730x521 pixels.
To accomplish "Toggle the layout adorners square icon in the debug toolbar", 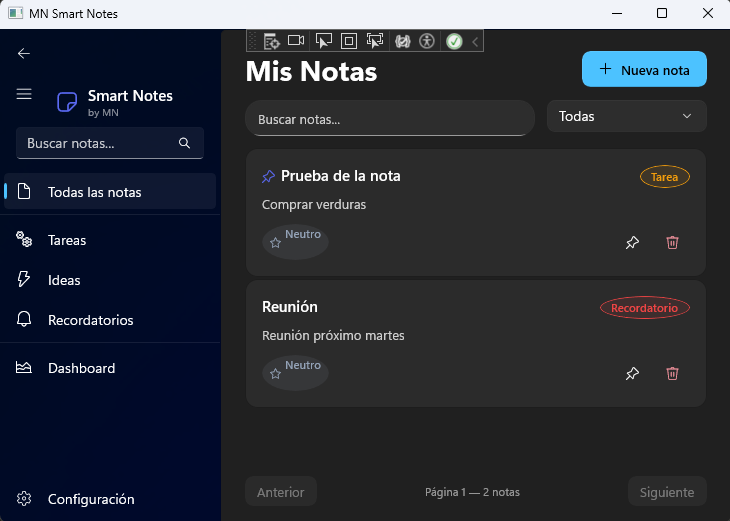I will 349,41.
